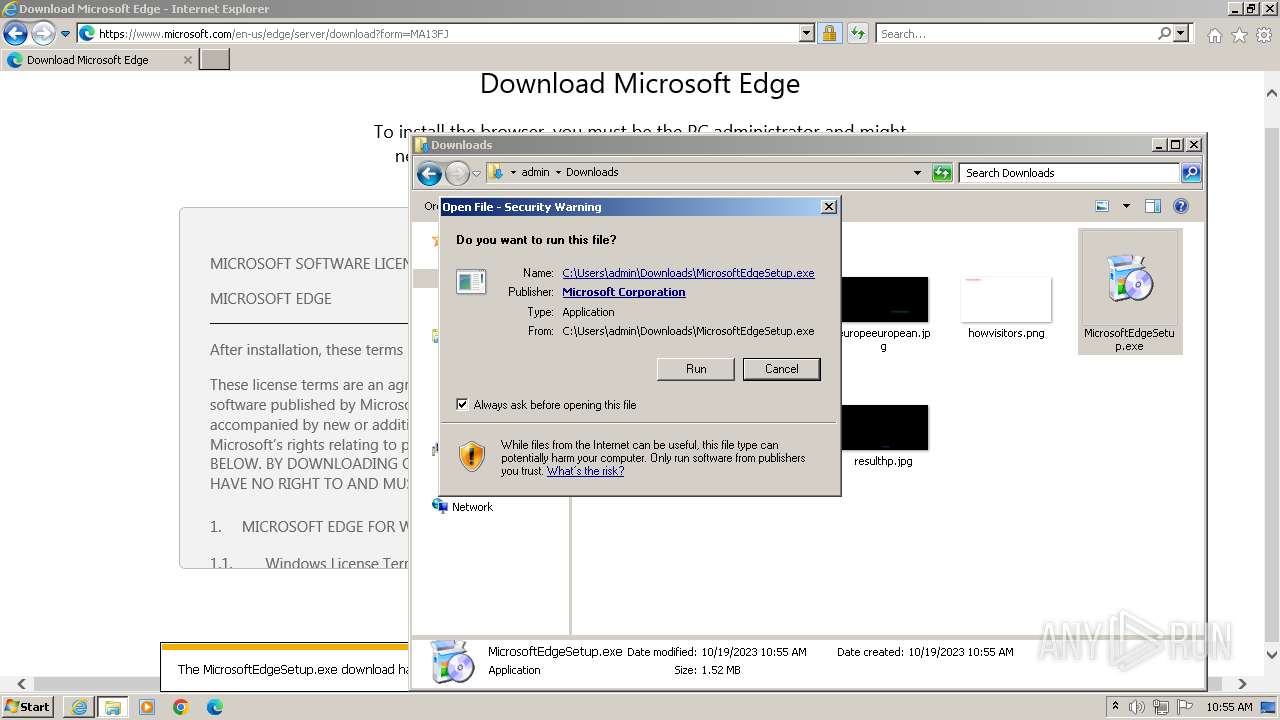Refresh the Downloads folder view
The height and width of the screenshot is (720, 1280).
pos(942,173)
